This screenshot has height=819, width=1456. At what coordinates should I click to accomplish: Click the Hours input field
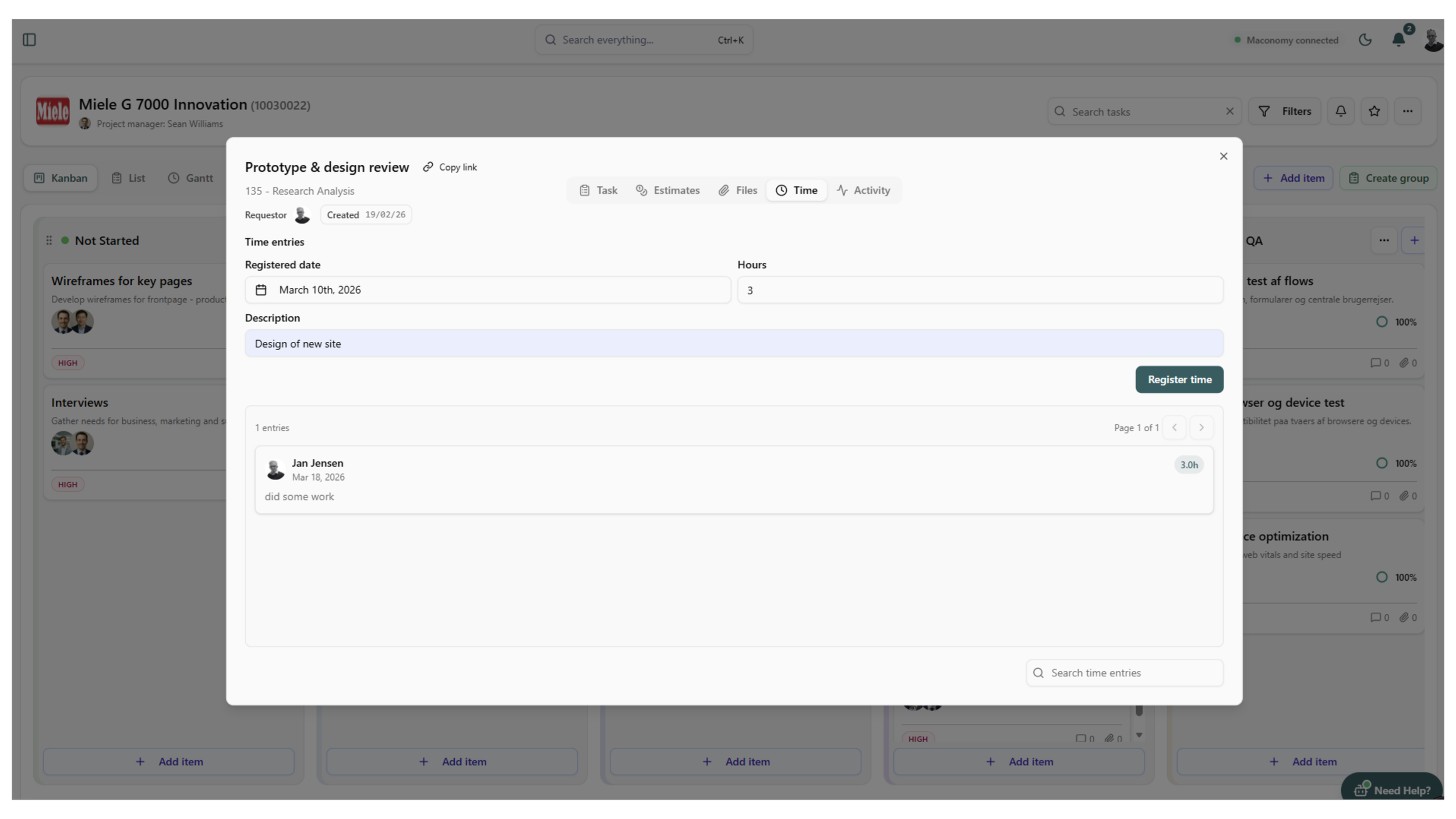click(980, 290)
